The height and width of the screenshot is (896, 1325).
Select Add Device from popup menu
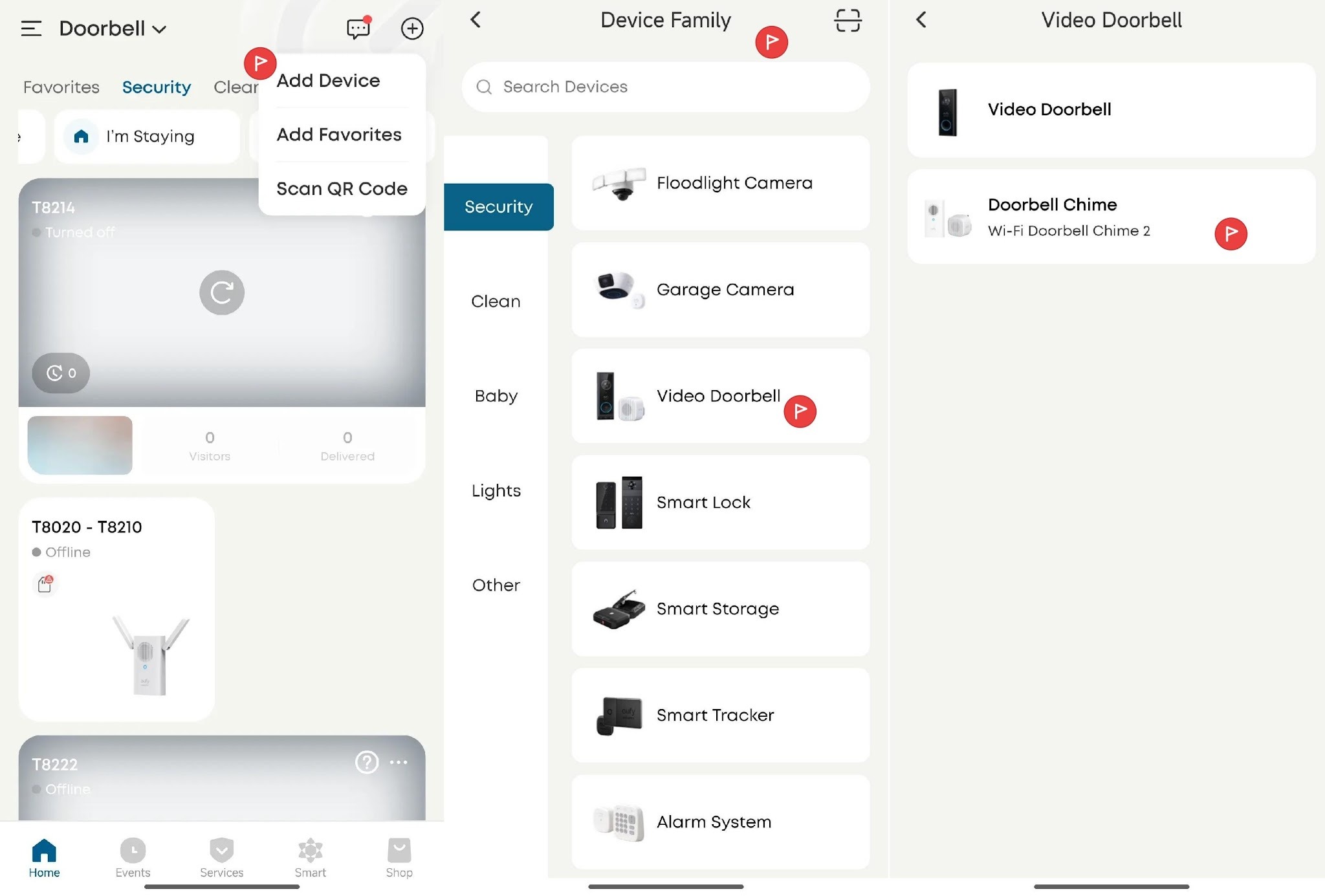(x=328, y=81)
